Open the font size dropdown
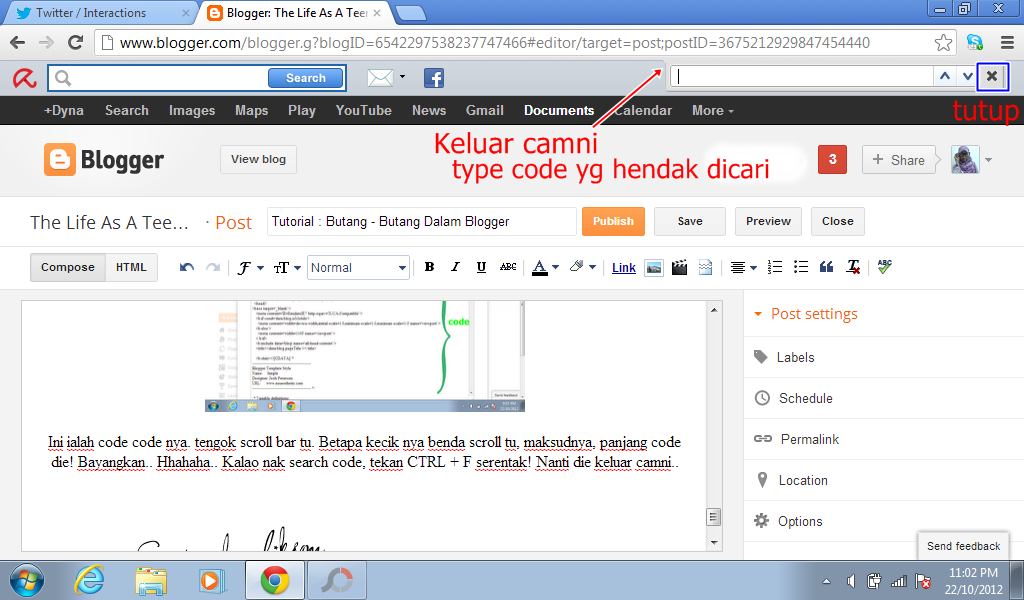Viewport: 1024px width, 600px height. point(287,268)
